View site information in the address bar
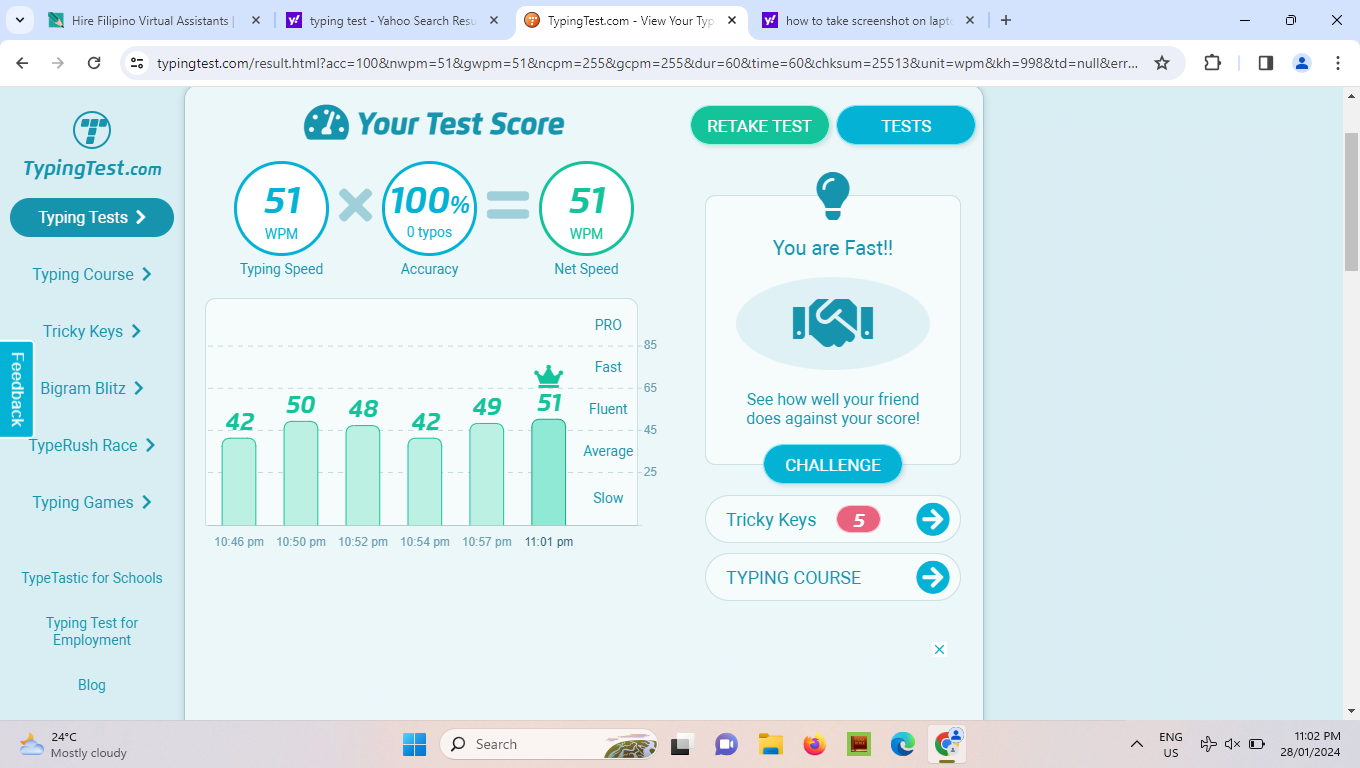1360x768 pixels. (x=138, y=63)
